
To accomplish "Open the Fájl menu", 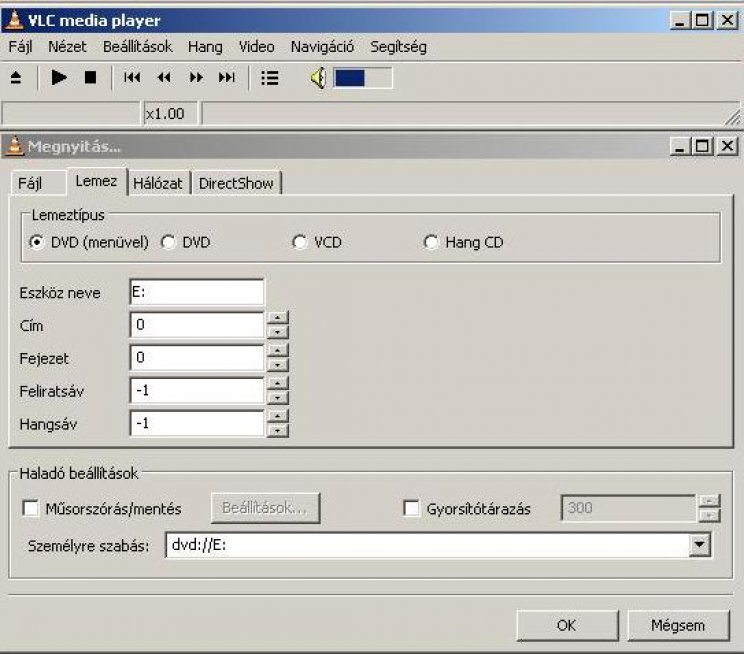I will click(20, 47).
